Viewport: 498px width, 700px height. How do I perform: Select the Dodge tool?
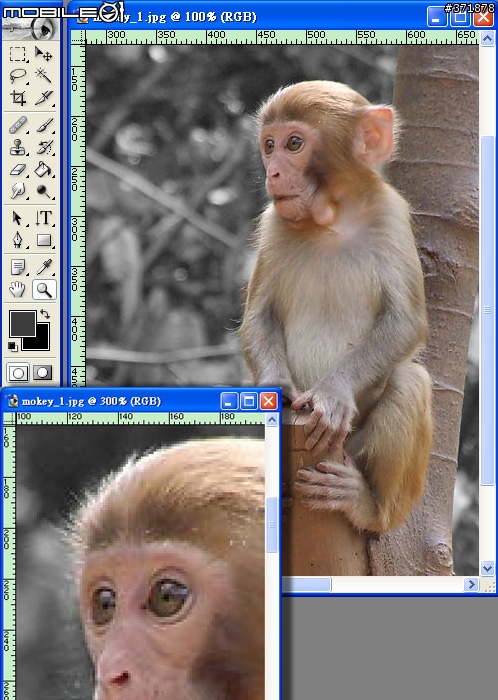click(x=44, y=191)
